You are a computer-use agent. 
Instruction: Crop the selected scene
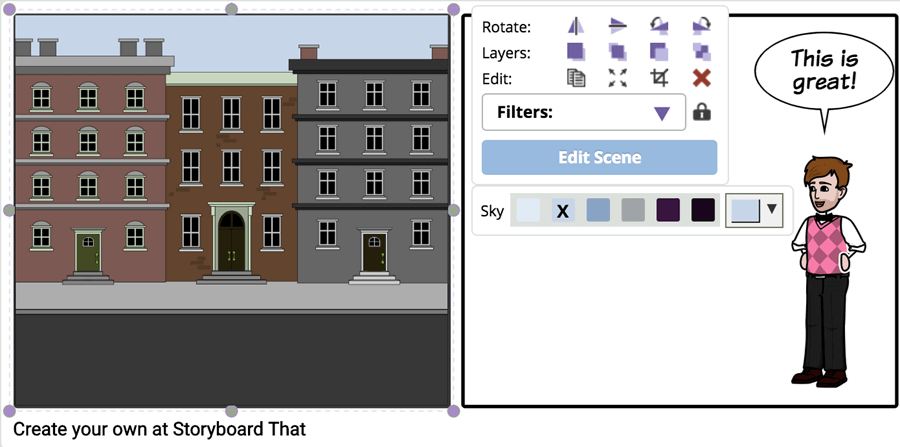click(660, 78)
